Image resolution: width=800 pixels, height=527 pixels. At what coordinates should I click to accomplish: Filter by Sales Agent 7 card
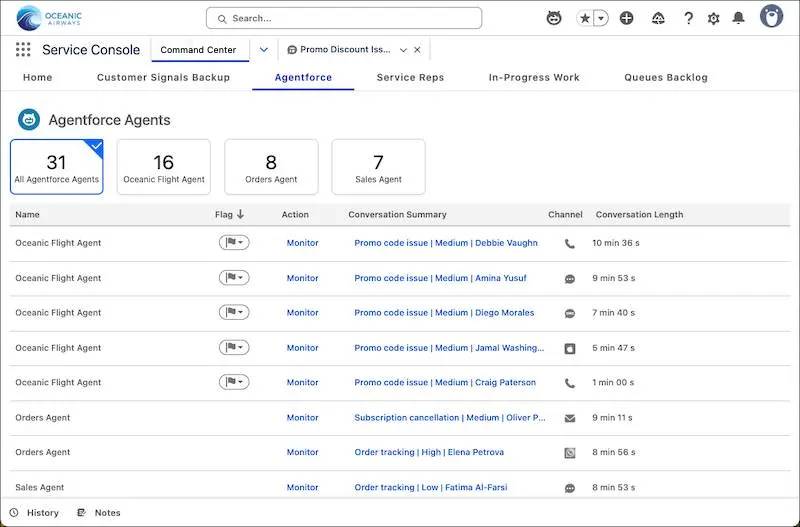pos(378,167)
